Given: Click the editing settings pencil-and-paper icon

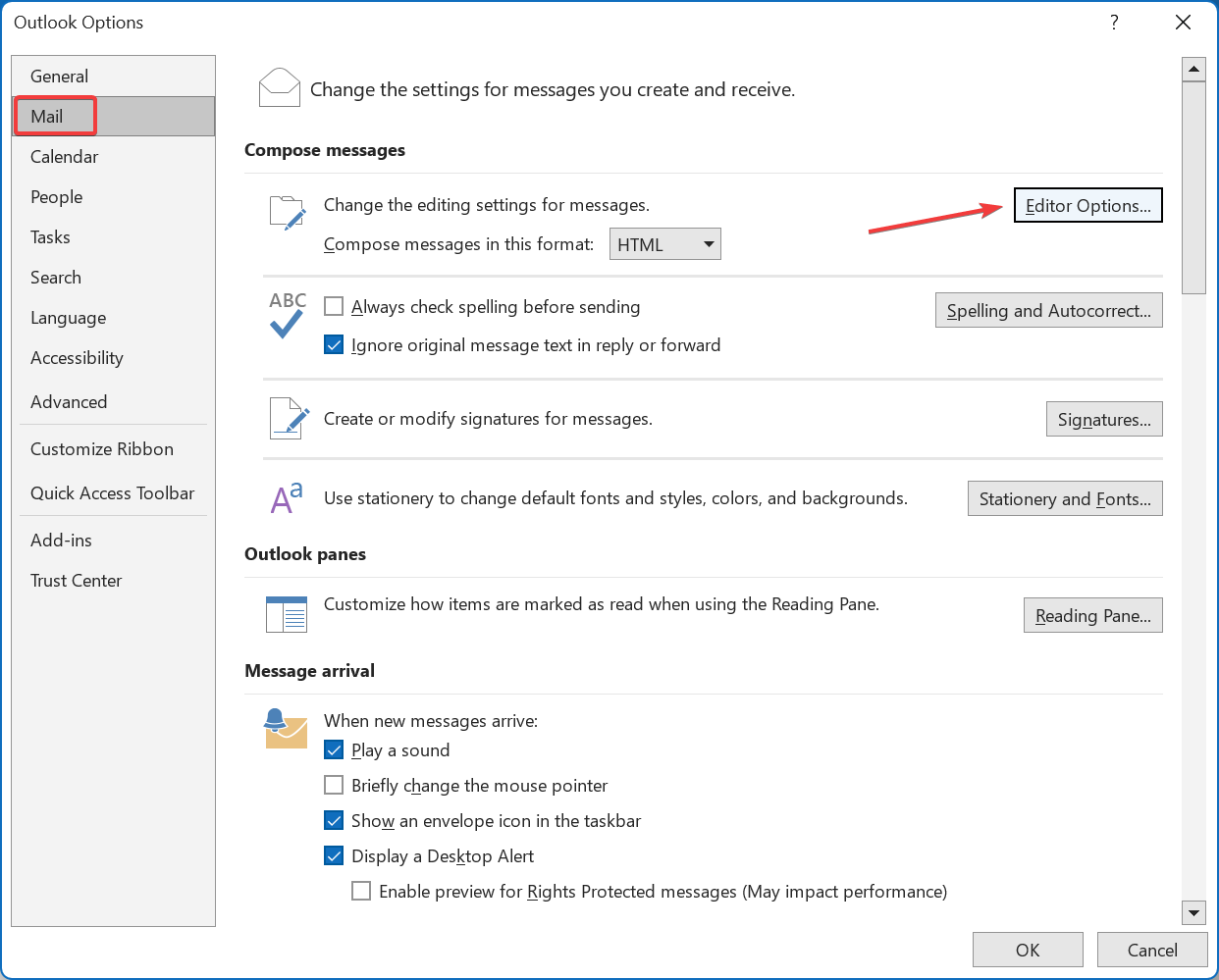Looking at the screenshot, I should (287, 212).
